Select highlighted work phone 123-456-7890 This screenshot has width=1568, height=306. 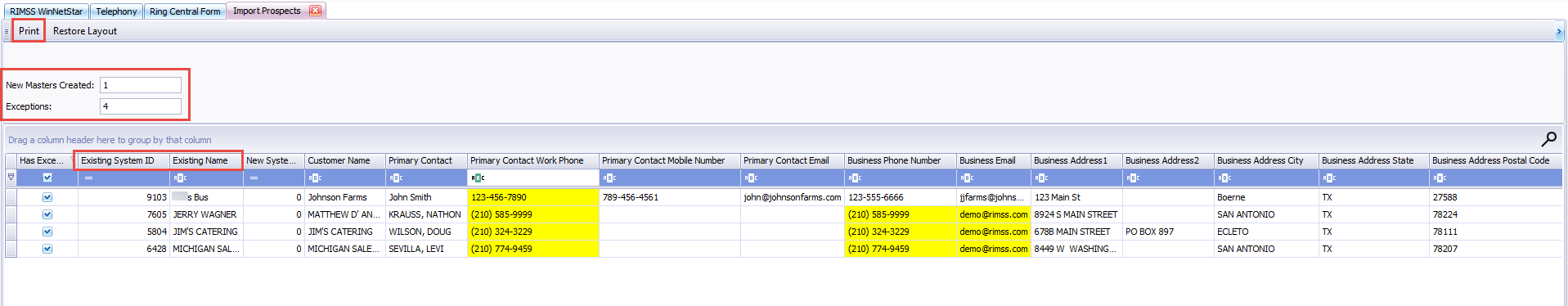[532, 197]
